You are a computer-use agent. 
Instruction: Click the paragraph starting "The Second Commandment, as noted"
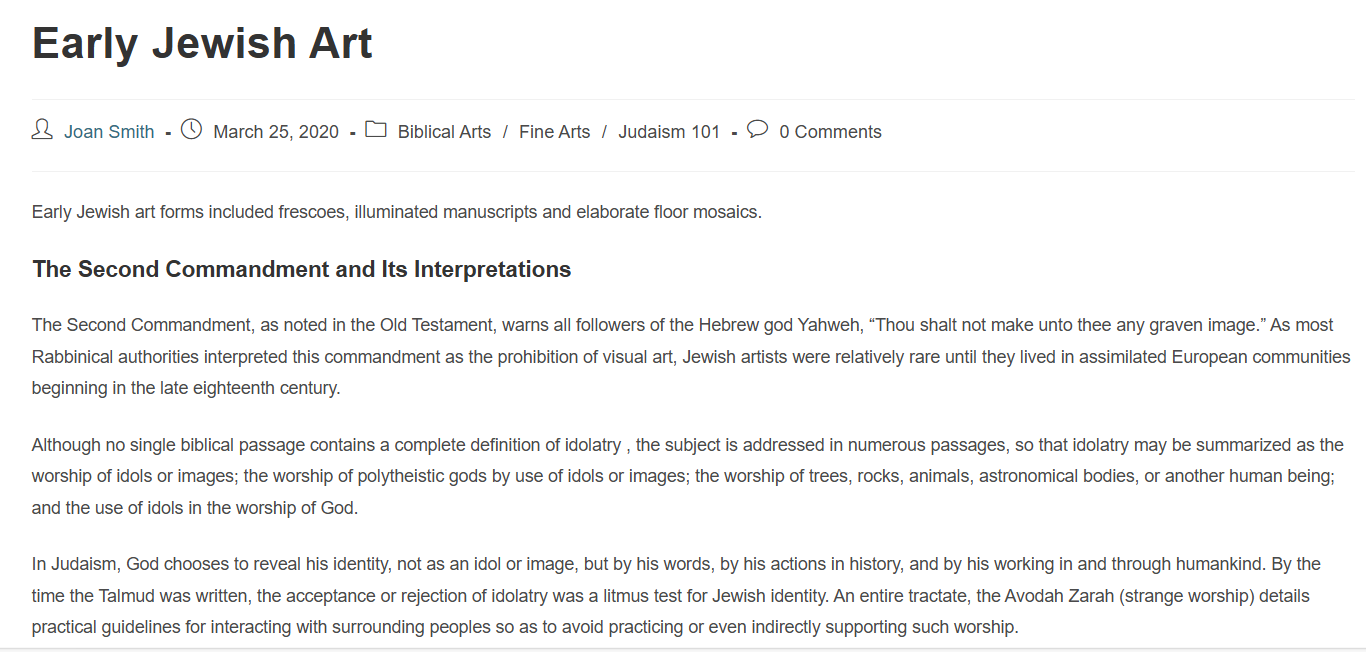coord(691,357)
